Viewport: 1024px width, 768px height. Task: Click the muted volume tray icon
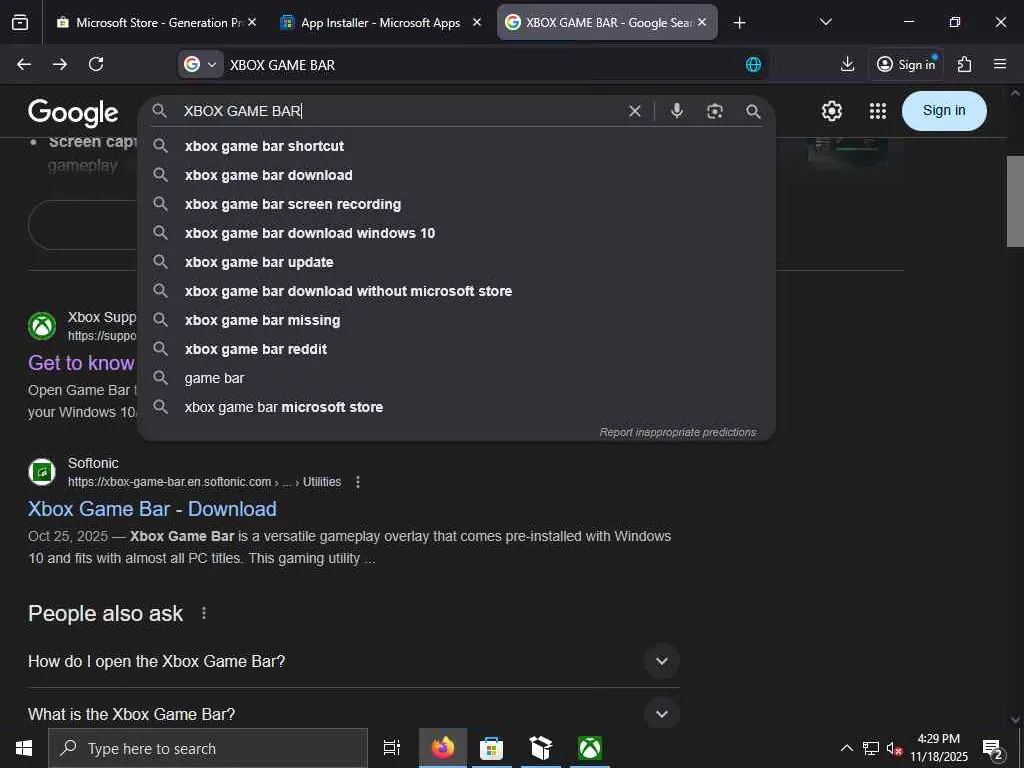tap(894, 748)
